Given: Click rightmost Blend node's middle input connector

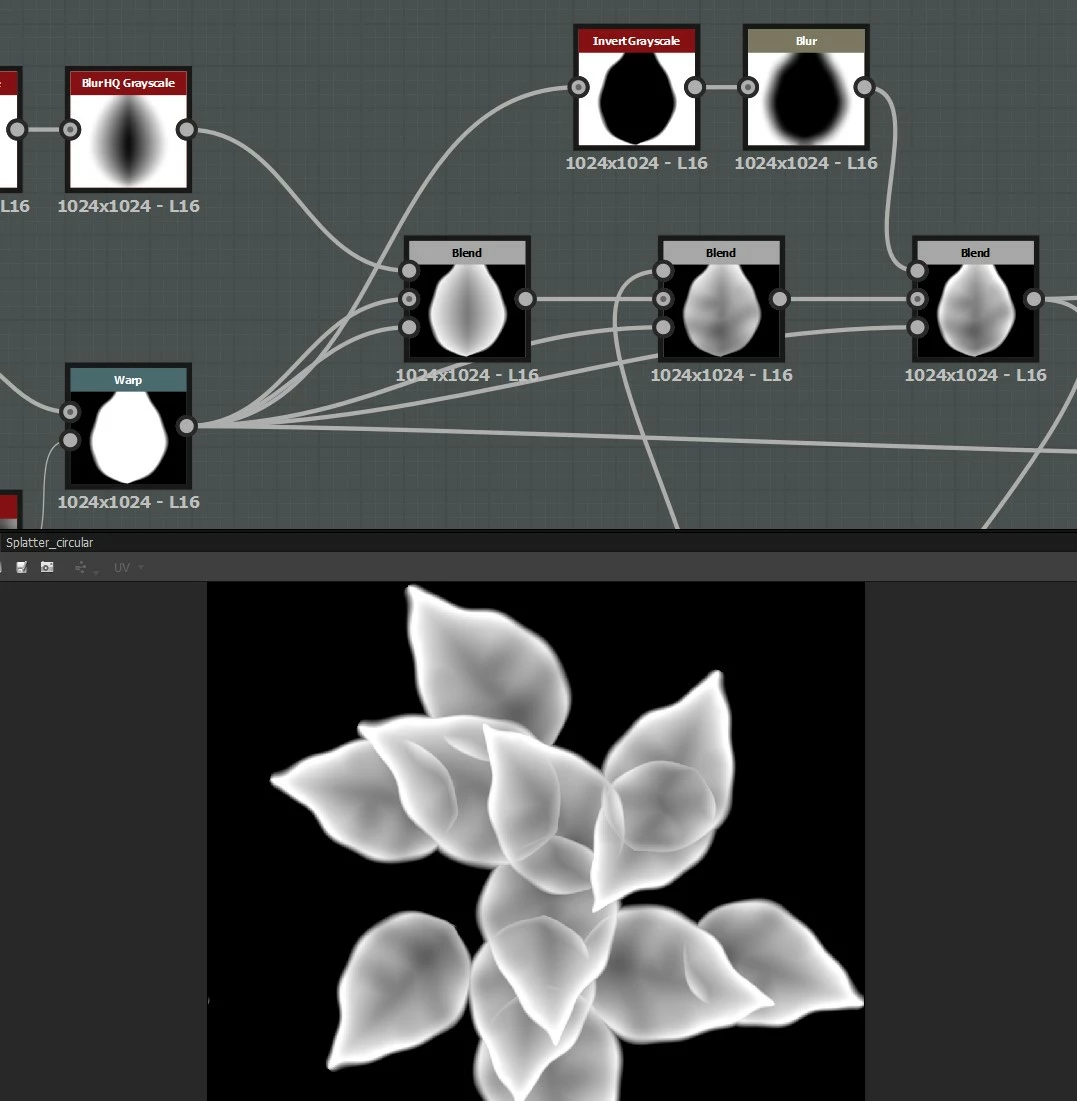Looking at the screenshot, I should [917, 299].
